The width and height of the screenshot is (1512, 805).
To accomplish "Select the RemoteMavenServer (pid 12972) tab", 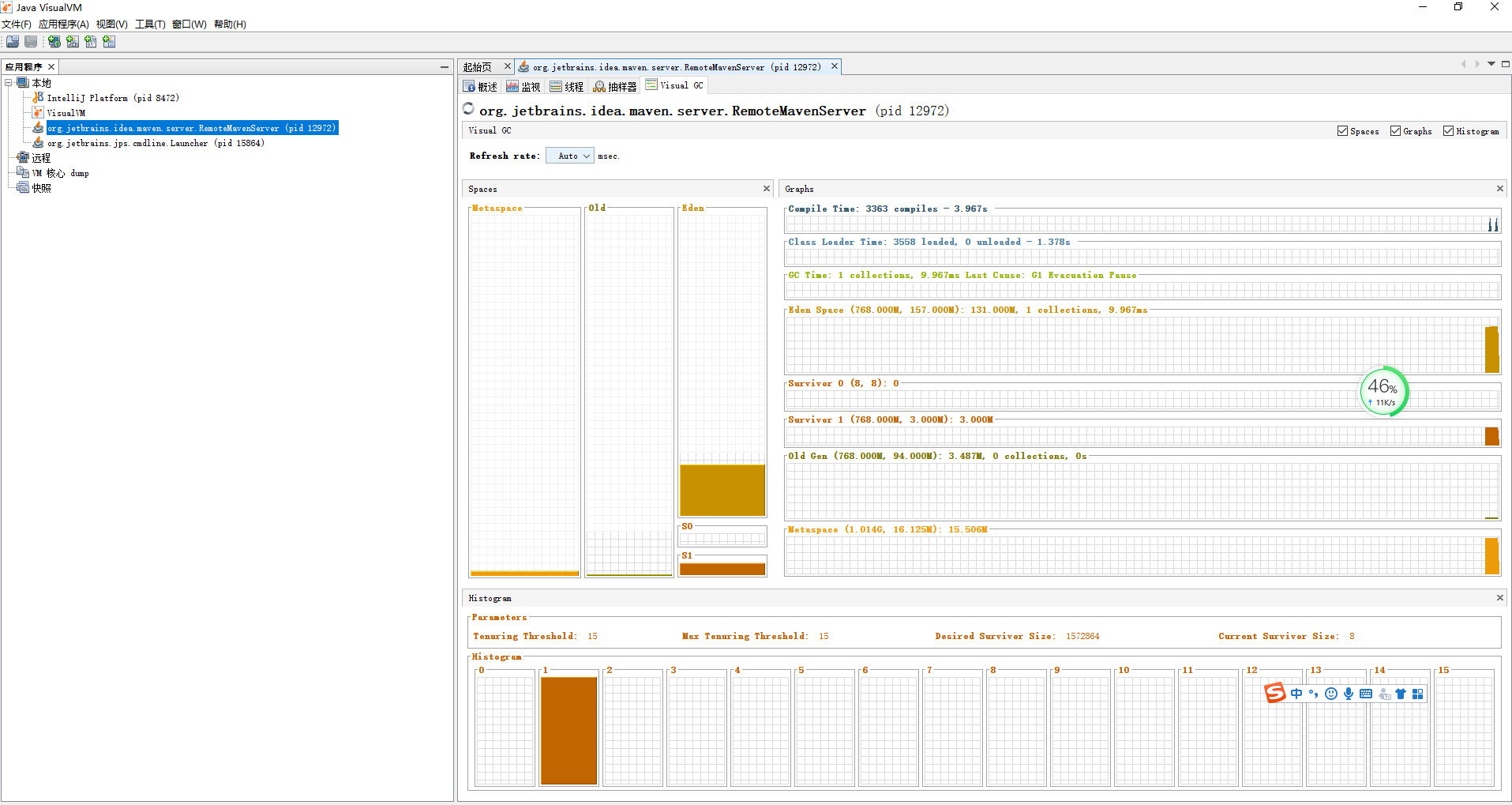I will (676, 67).
